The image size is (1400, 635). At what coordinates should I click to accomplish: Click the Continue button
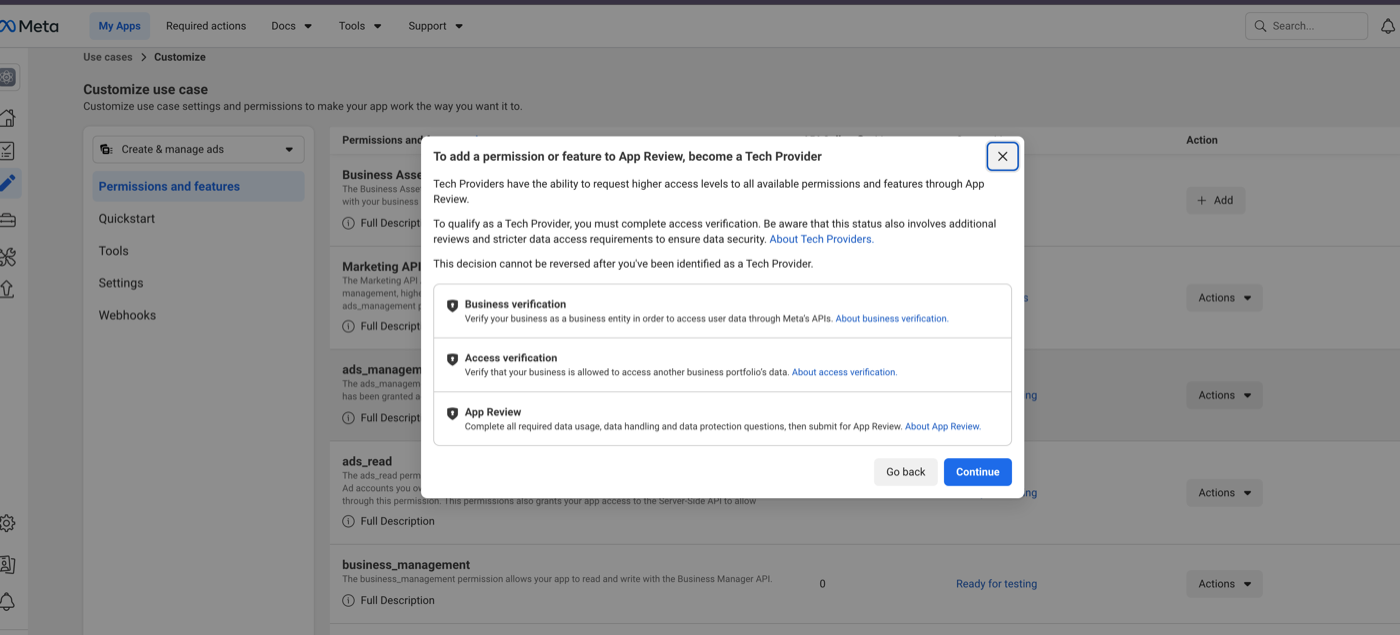(977, 472)
